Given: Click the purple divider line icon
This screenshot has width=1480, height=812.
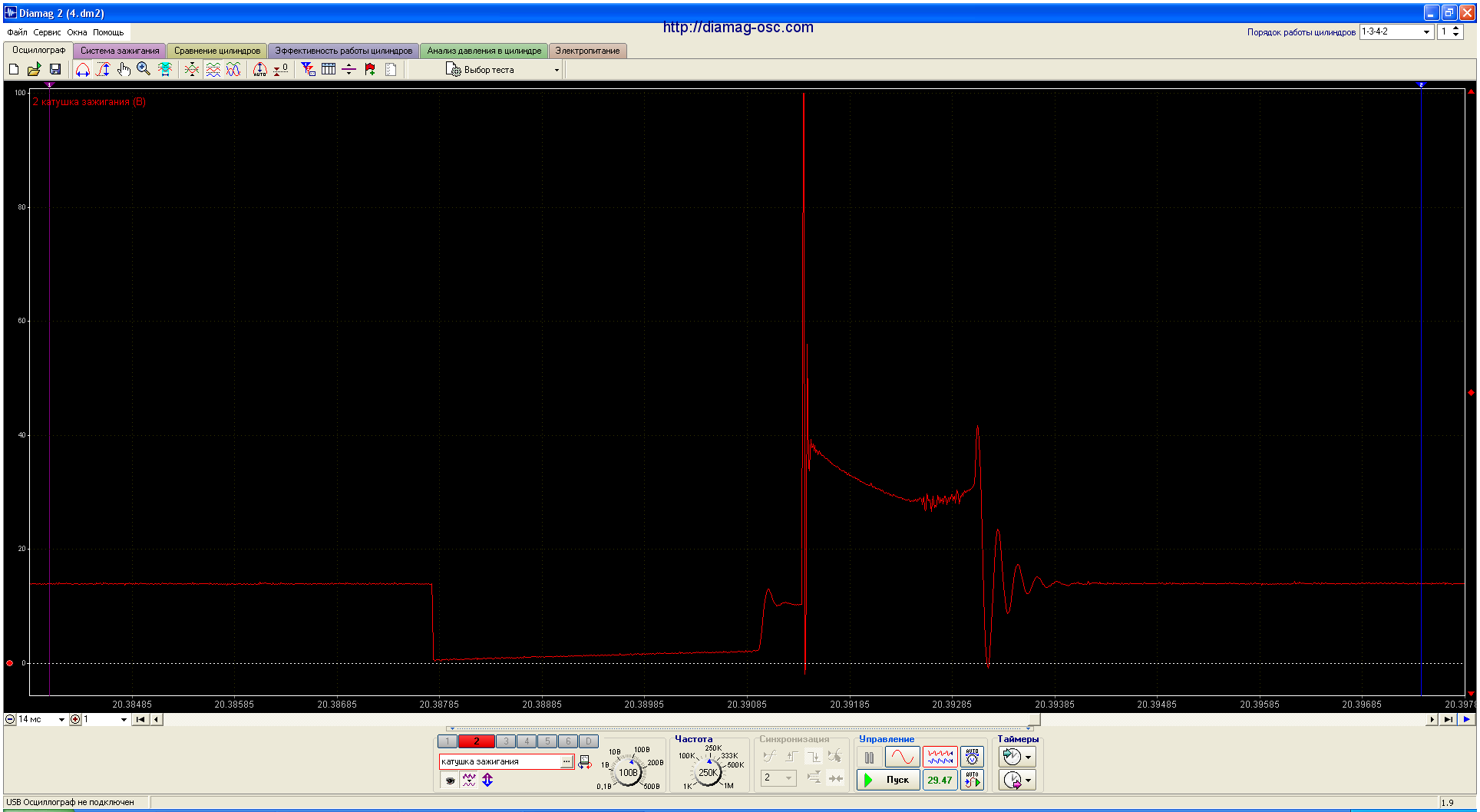Looking at the screenshot, I should (x=349, y=69).
